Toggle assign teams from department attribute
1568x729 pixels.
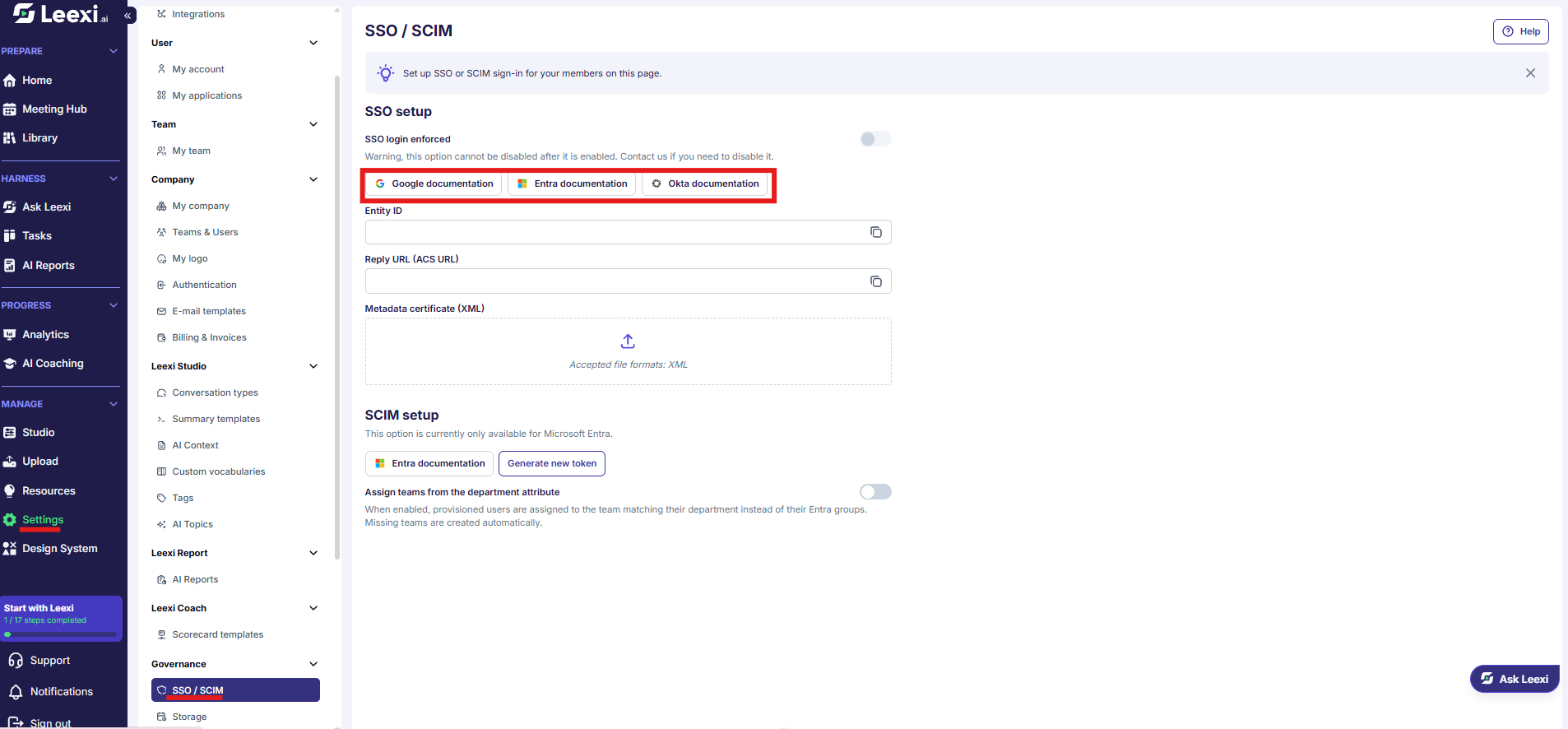[x=875, y=492]
